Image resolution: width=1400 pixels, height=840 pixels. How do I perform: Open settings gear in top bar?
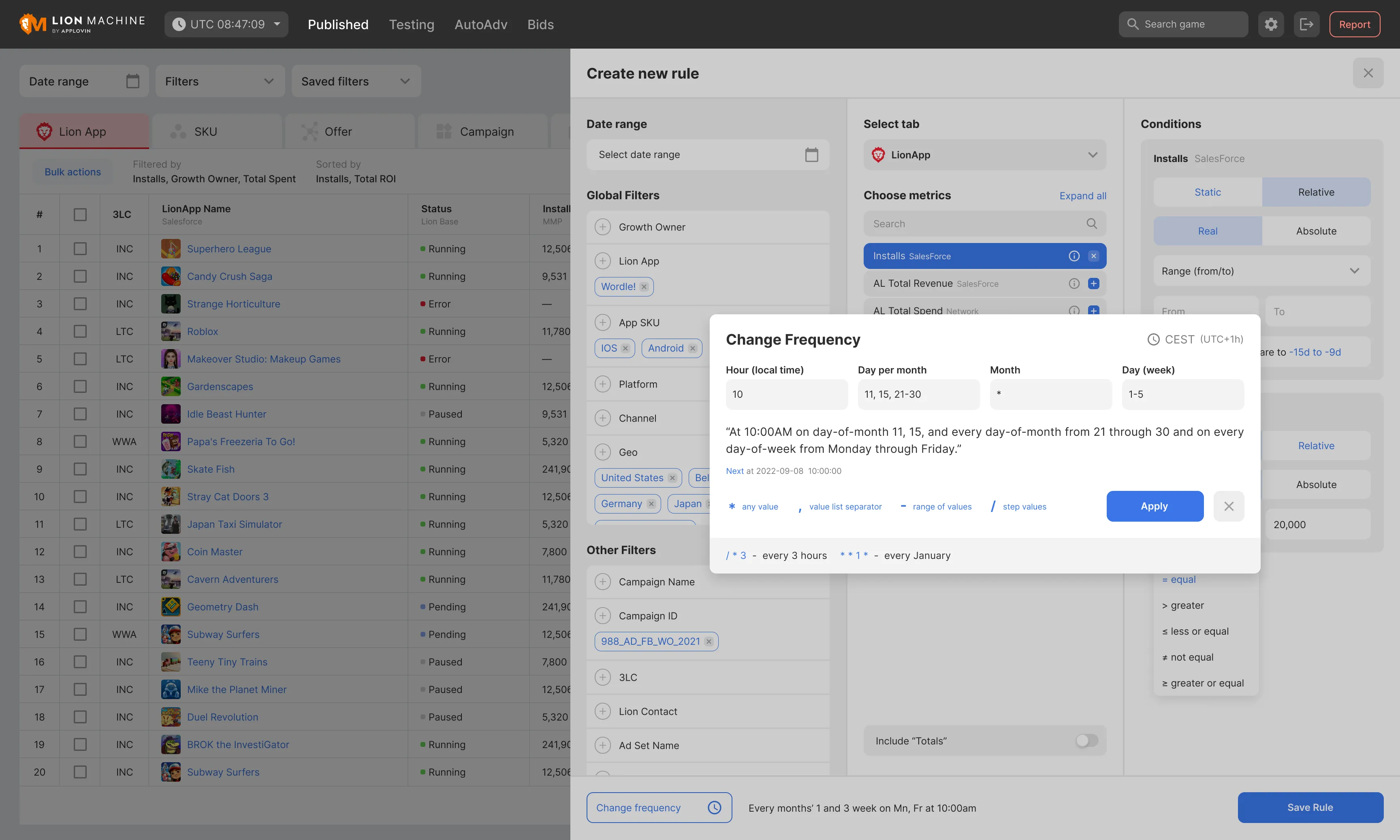pos(1271,24)
